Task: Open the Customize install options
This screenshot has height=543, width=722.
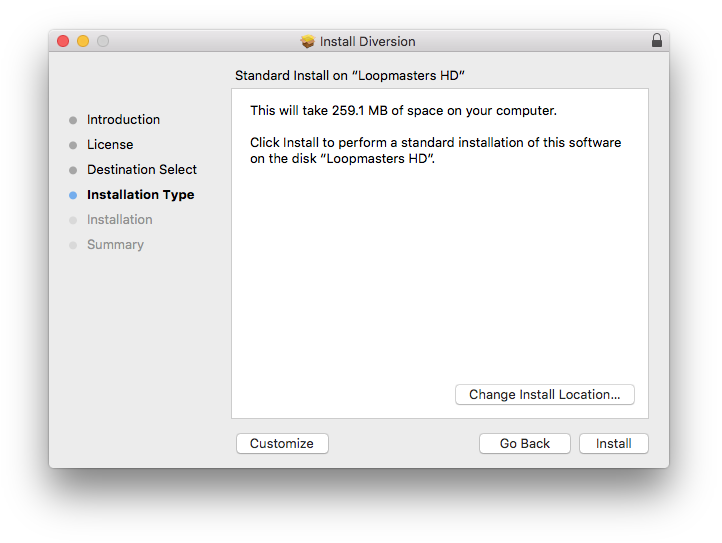Action: [282, 444]
